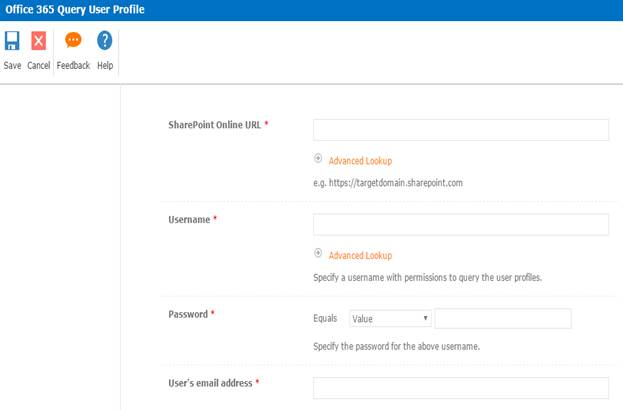The height and width of the screenshot is (410, 623).
Task: Expand plus icon below the Username field
Action: (x=318, y=254)
